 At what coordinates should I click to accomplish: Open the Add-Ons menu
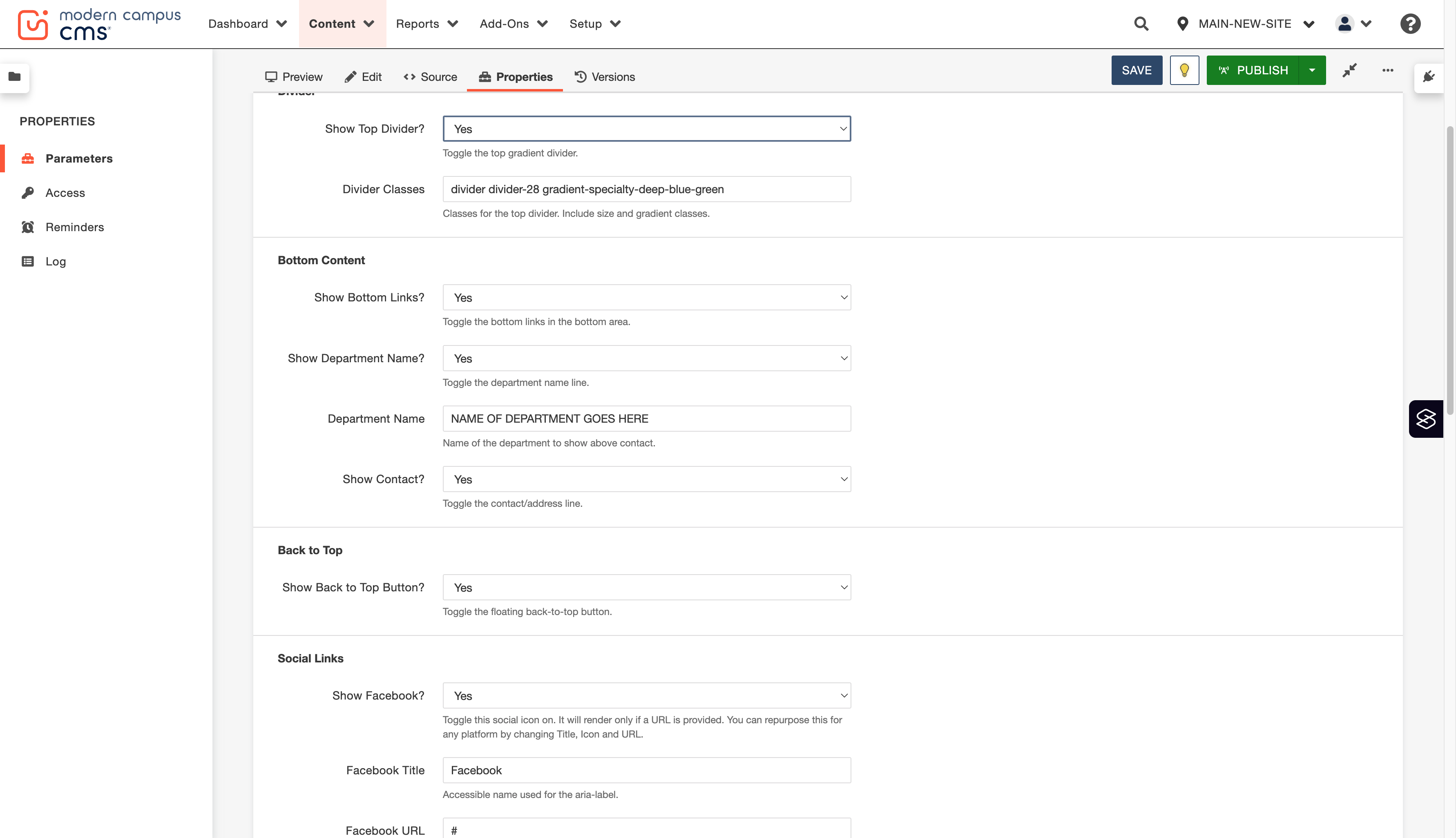pyautogui.click(x=514, y=24)
